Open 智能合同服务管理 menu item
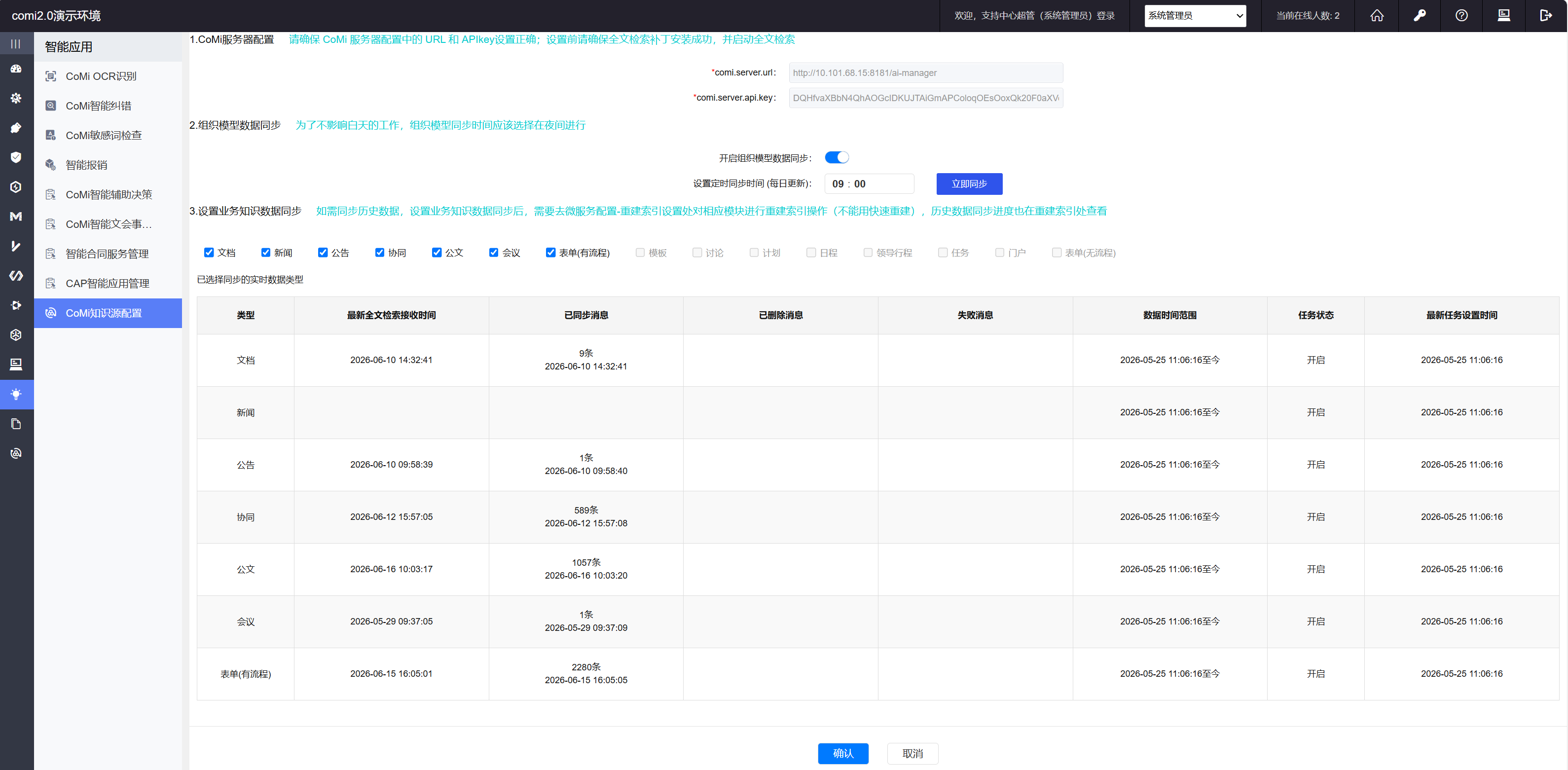 click(x=108, y=254)
